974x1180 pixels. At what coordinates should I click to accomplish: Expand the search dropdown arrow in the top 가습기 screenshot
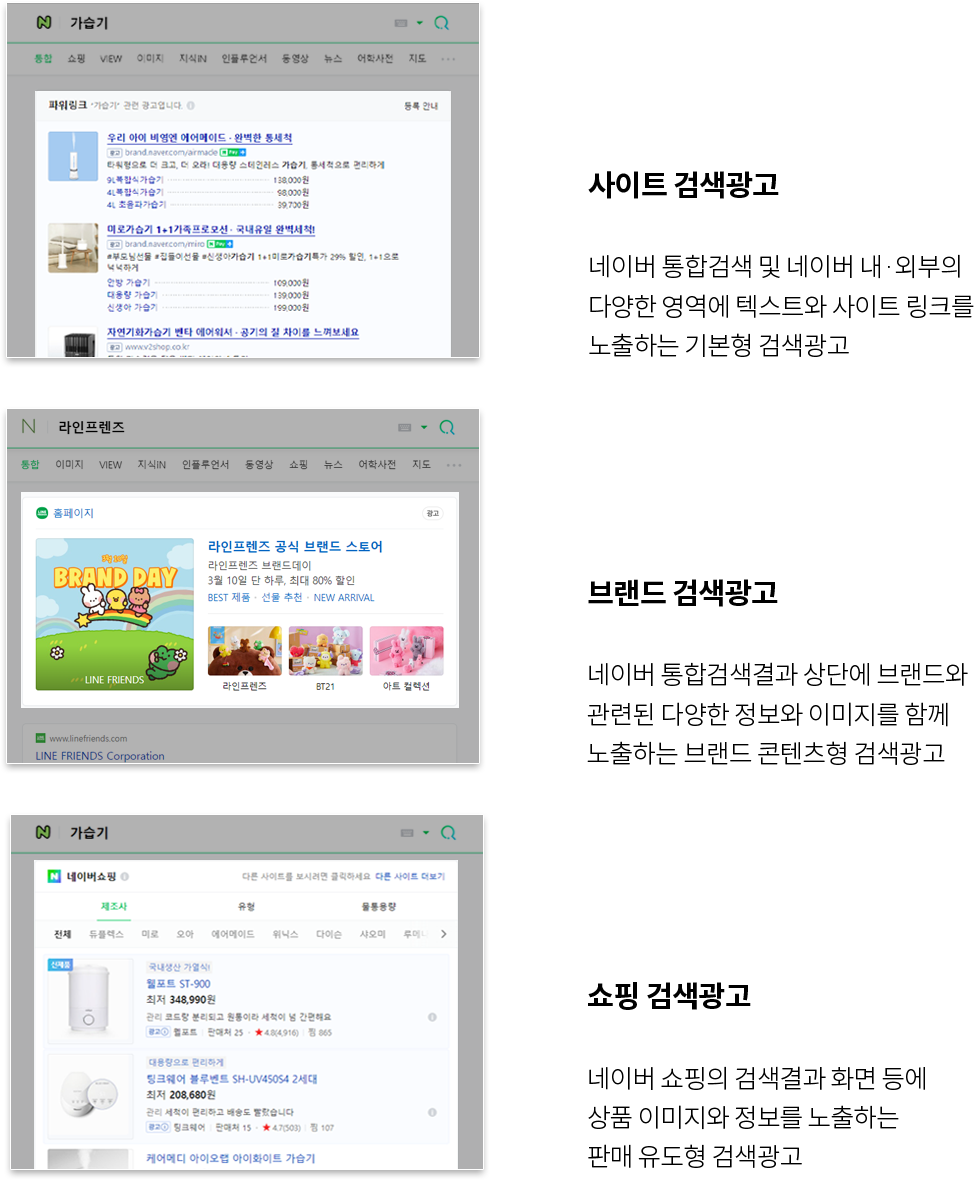click(x=420, y=23)
